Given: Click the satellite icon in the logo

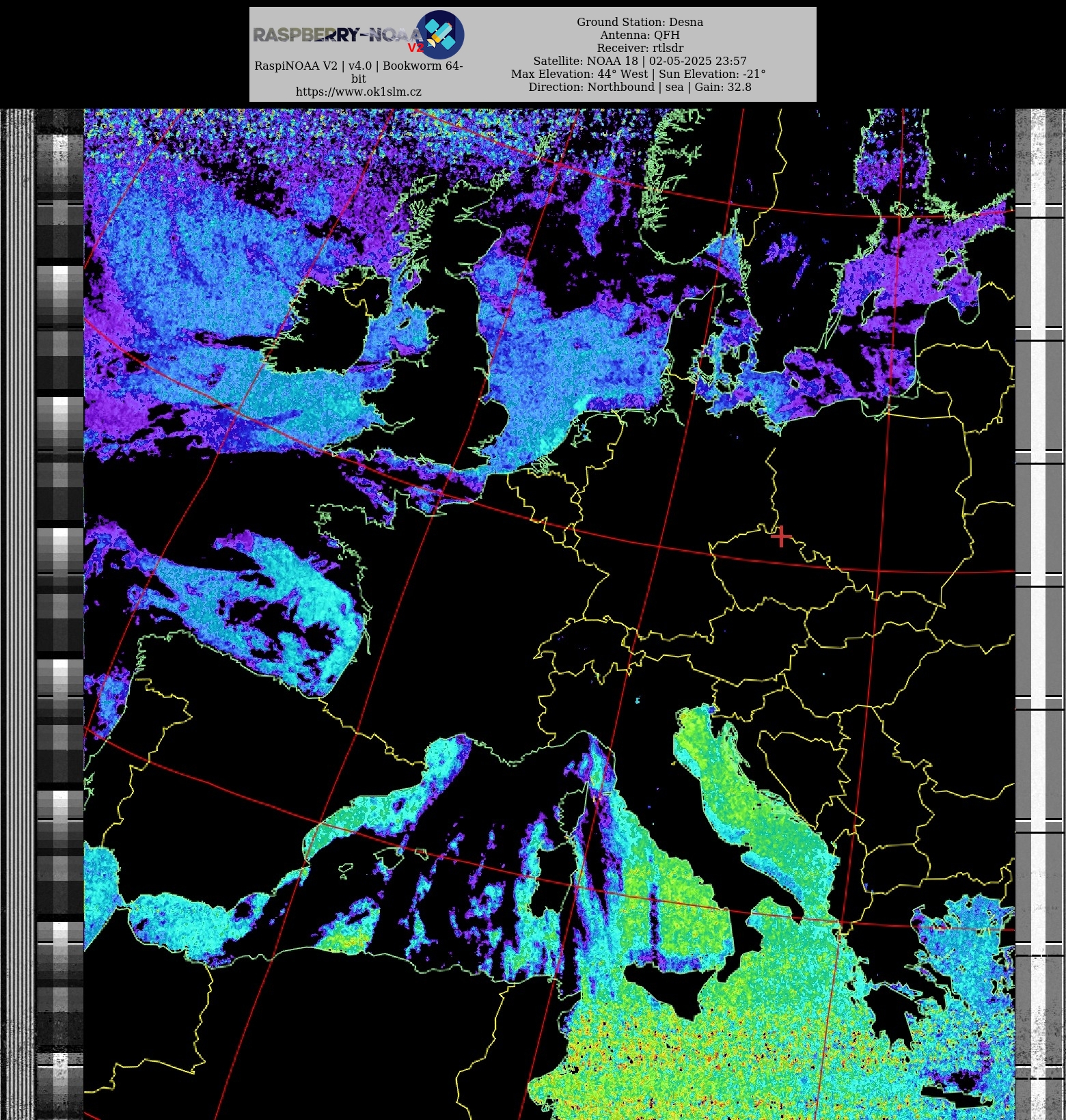Looking at the screenshot, I should coord(440,34).
